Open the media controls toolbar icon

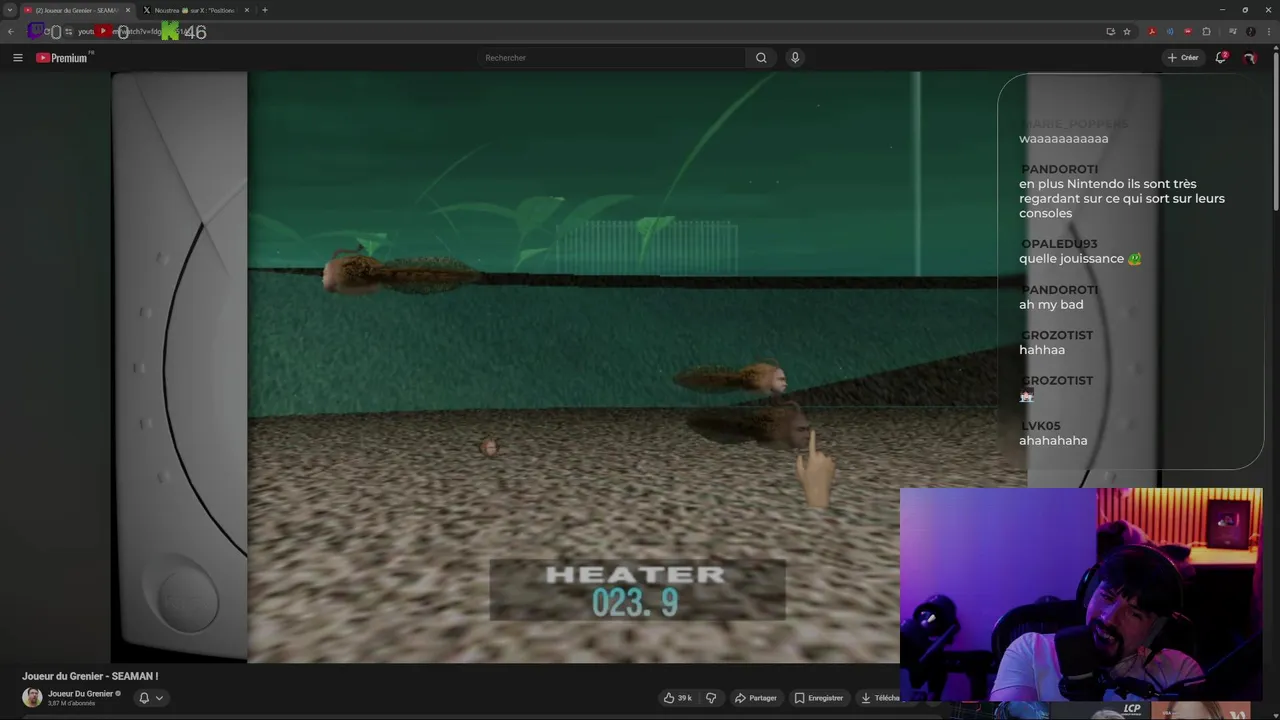click(x=1232, y=32)
